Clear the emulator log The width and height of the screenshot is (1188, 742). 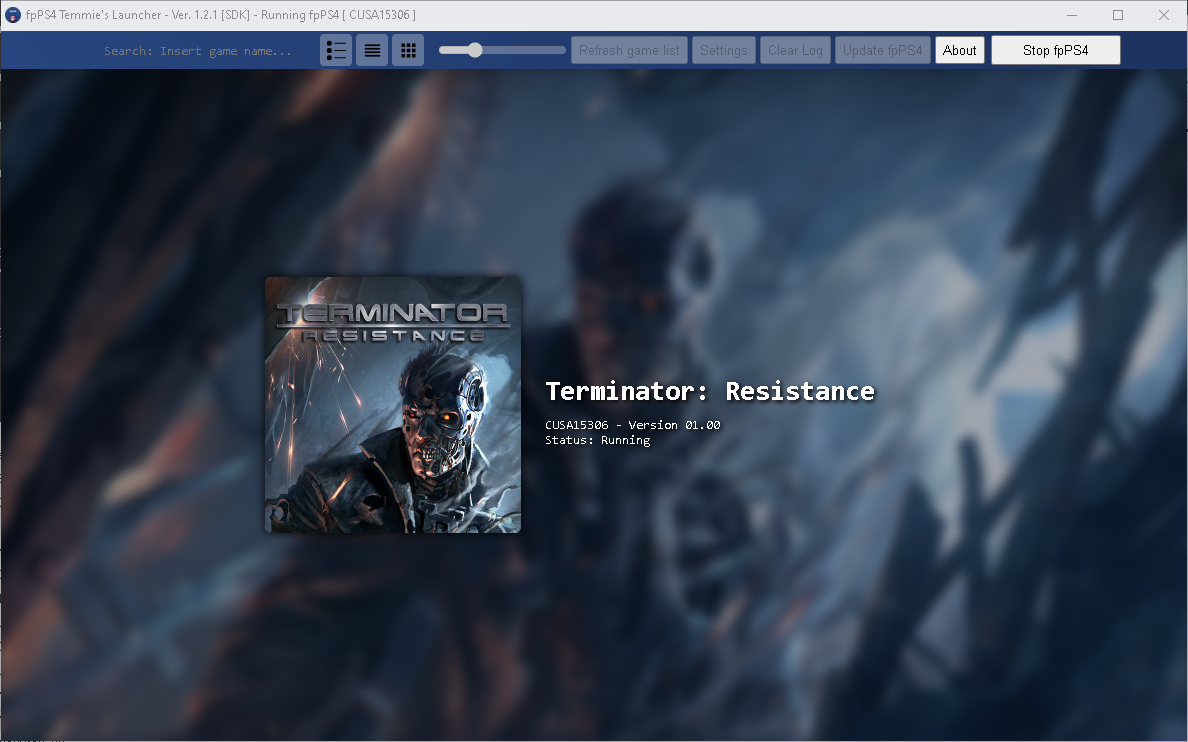[795, 49]
